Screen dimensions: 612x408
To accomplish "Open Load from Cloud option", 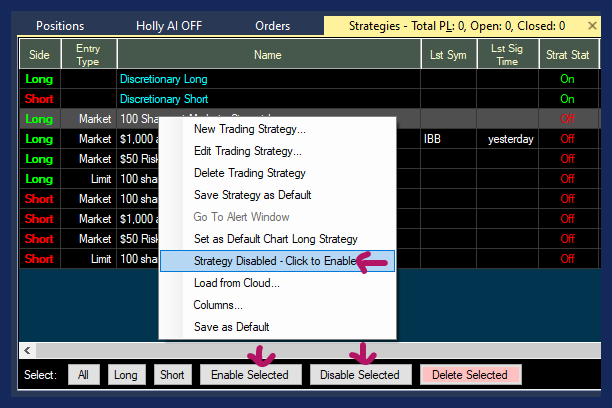I will pos(236,283).
